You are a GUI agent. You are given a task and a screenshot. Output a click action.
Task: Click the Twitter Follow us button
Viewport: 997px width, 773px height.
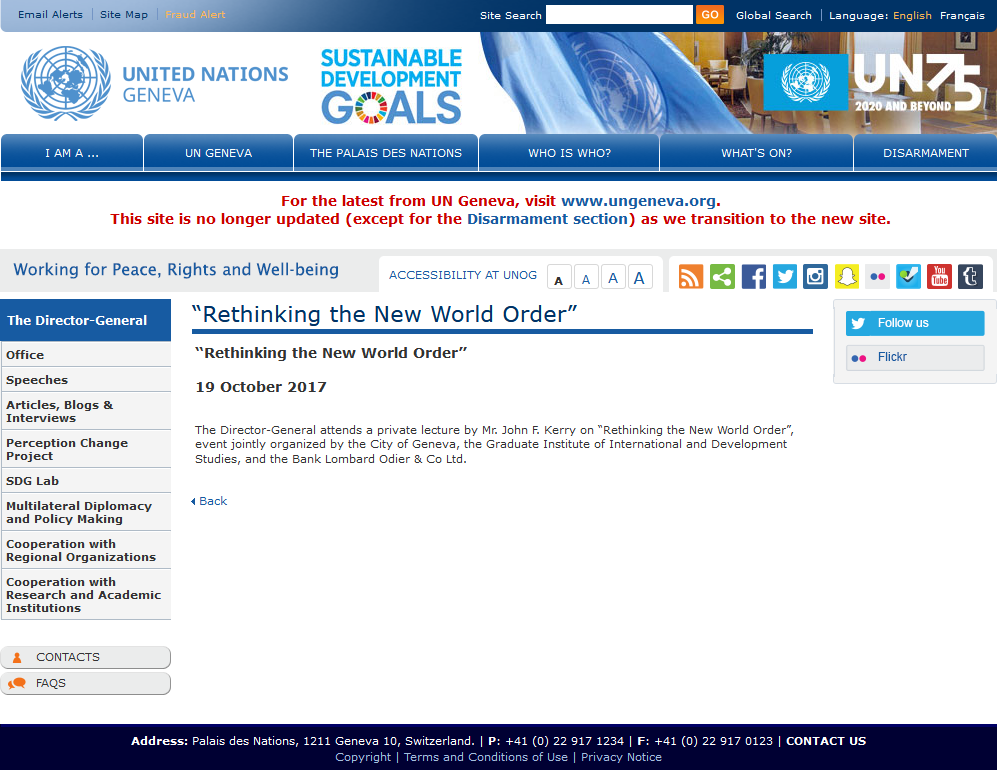[915, 323]
